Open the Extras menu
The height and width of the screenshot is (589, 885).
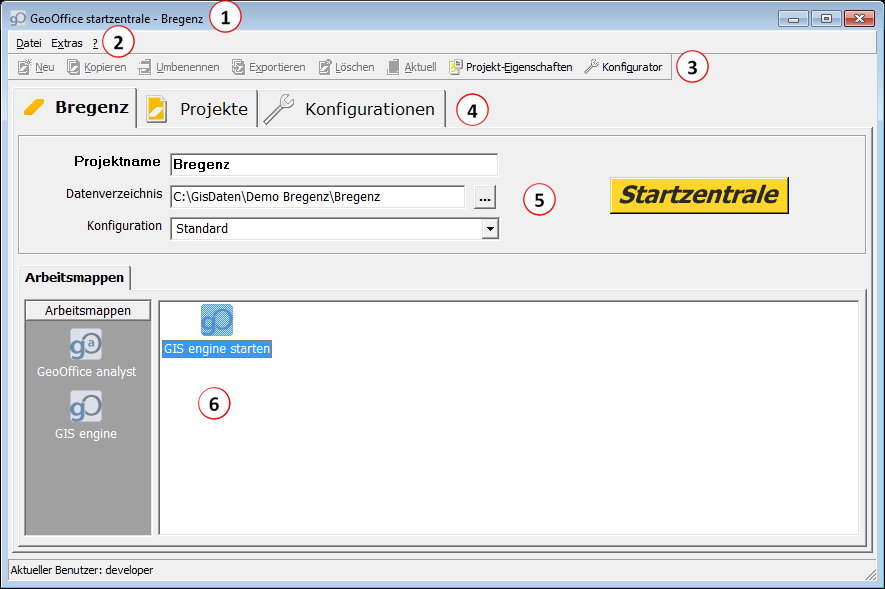pos(67,43)
